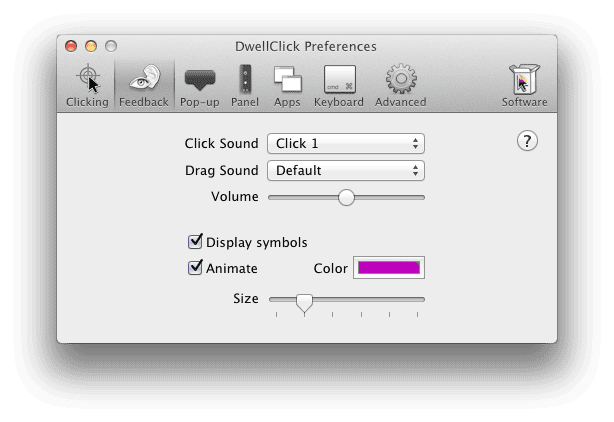Click the Feedback tab label text

(x=144, y=102)
